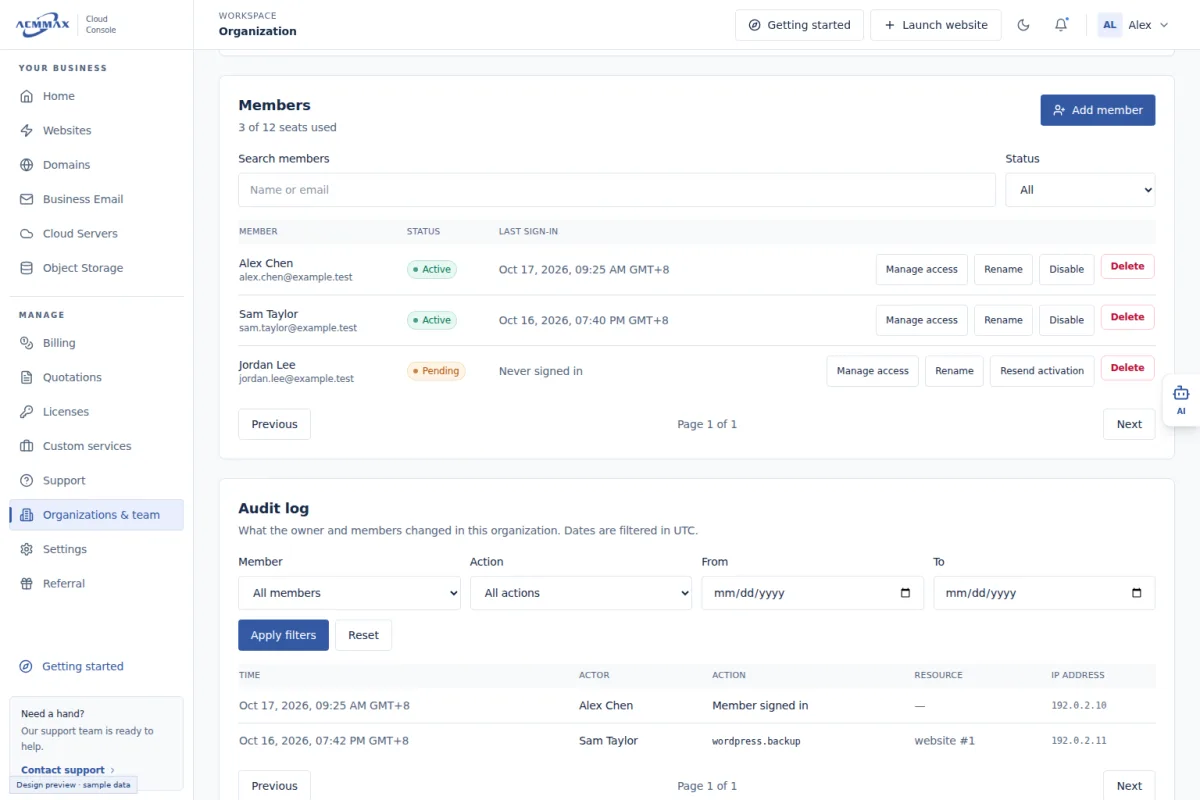1200x800 pixels.
Task: Delete Jordan Lee
Action: pos(1128,368)
